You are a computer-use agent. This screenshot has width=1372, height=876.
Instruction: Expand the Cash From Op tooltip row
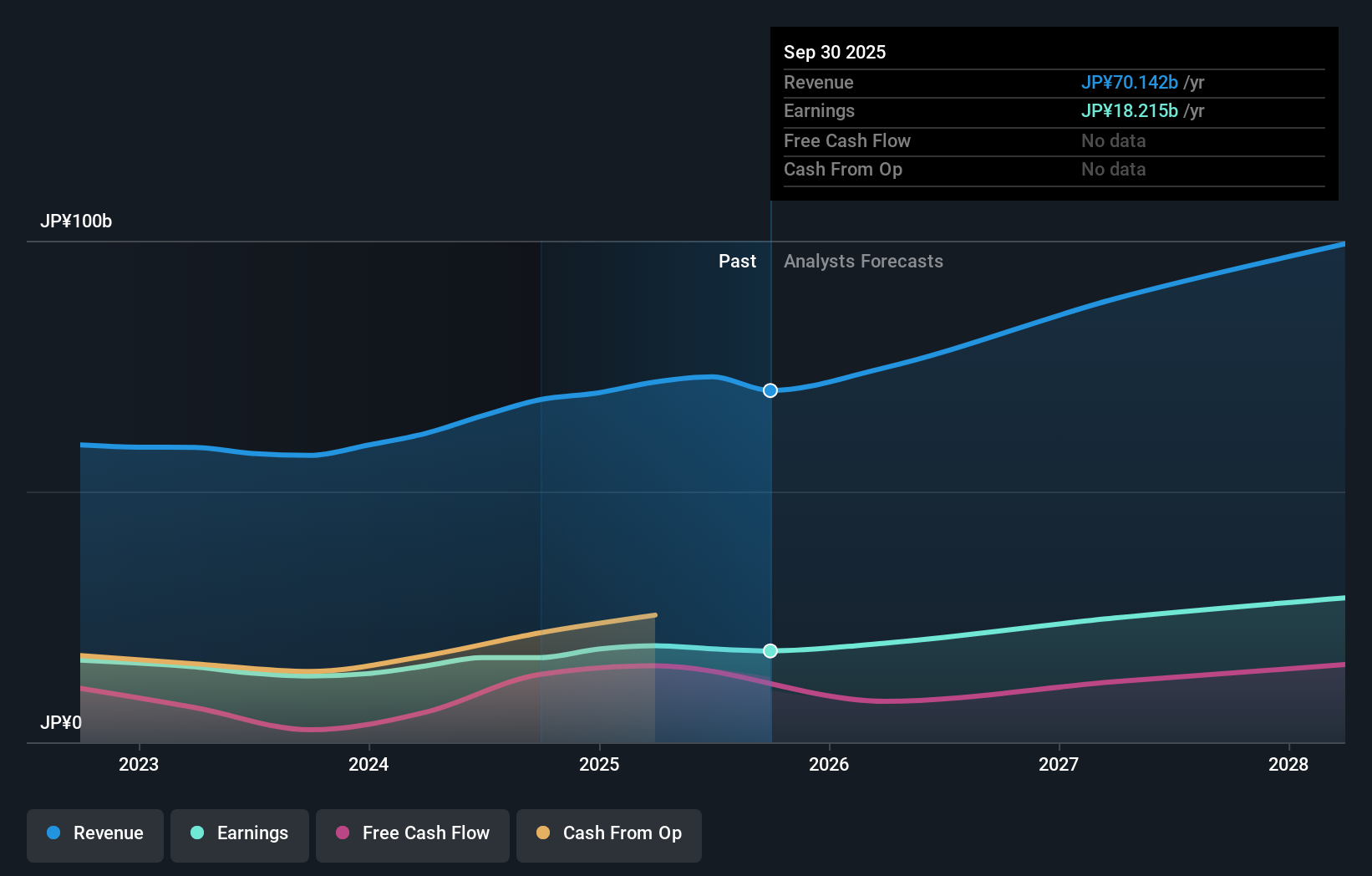point(842,169)
